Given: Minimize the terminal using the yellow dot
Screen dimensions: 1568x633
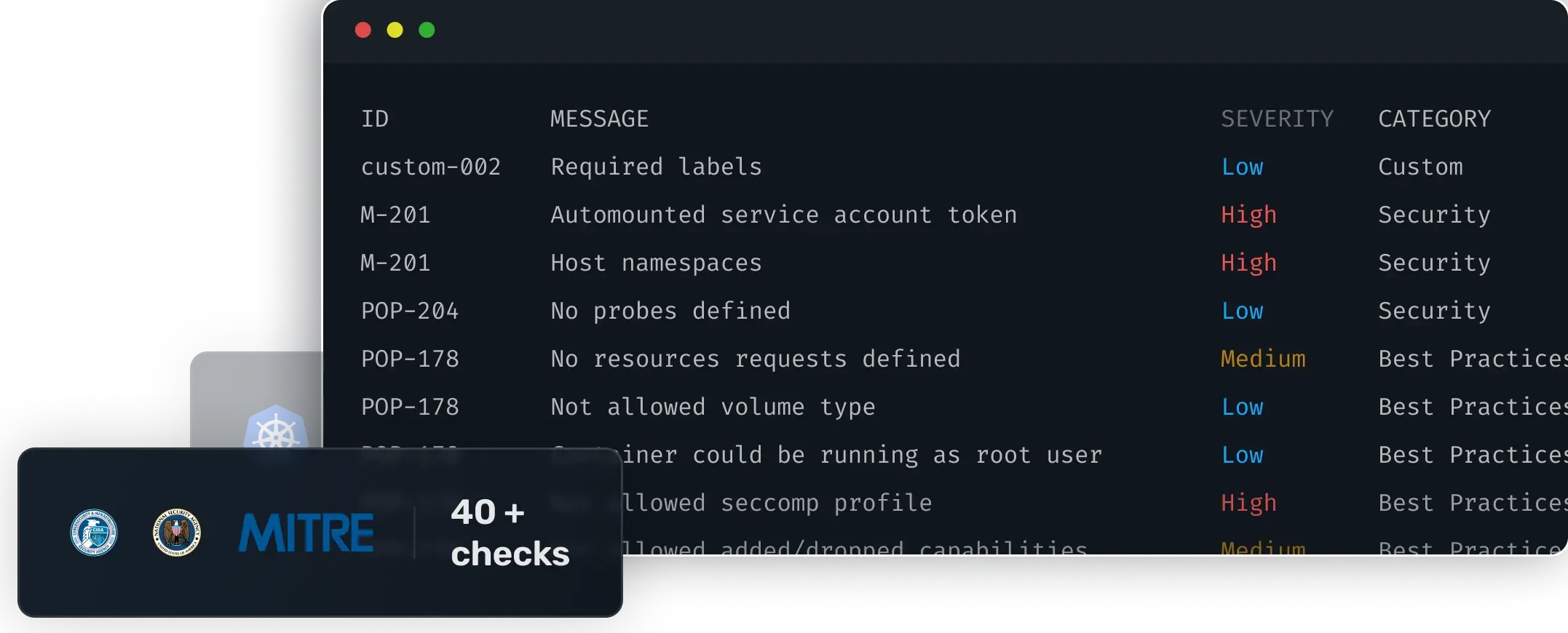Looking at the screenshot, I should coord(395,30).
